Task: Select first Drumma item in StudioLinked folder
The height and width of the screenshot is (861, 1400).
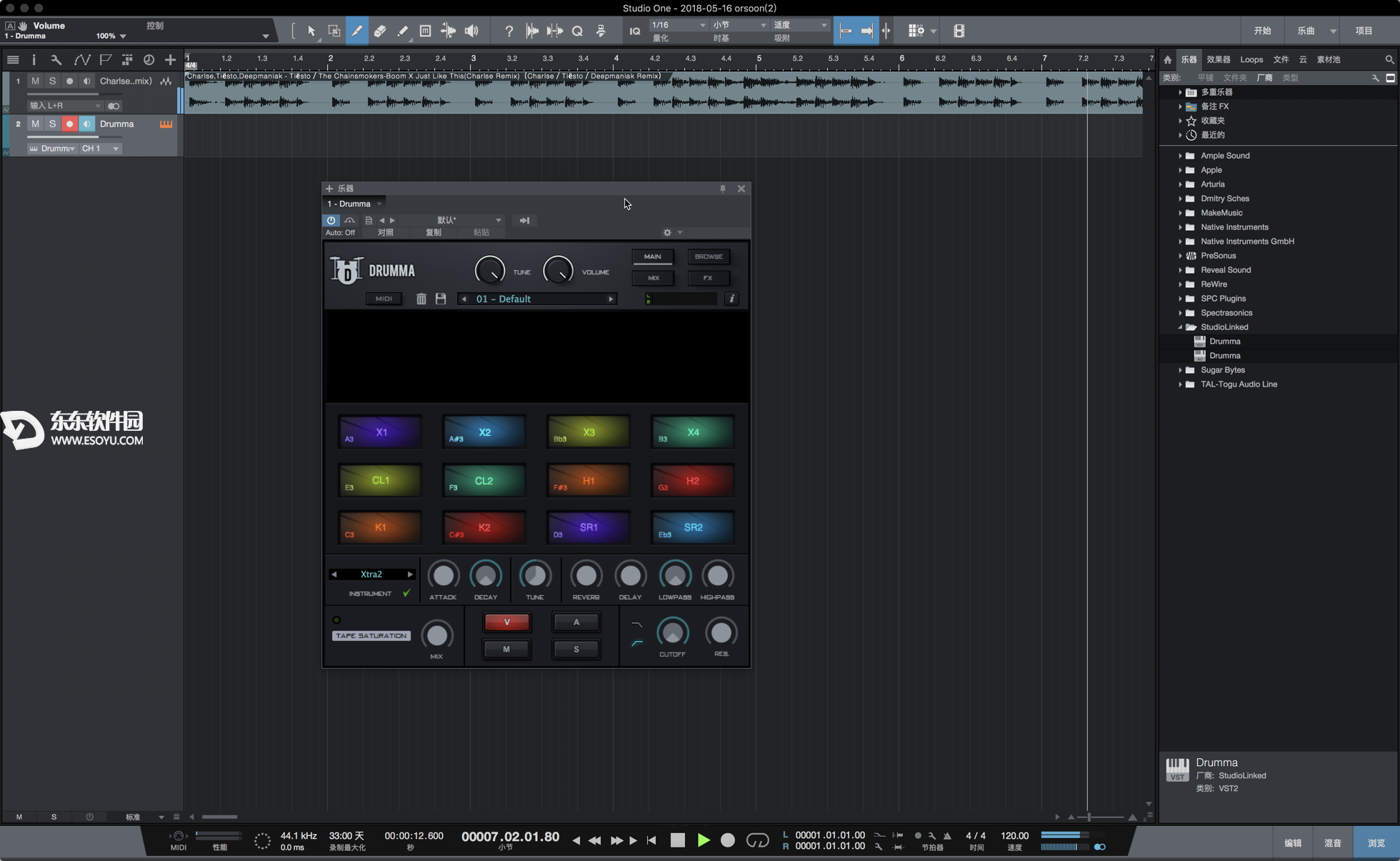Action: pyautogui.click(x=1224, y=341)
